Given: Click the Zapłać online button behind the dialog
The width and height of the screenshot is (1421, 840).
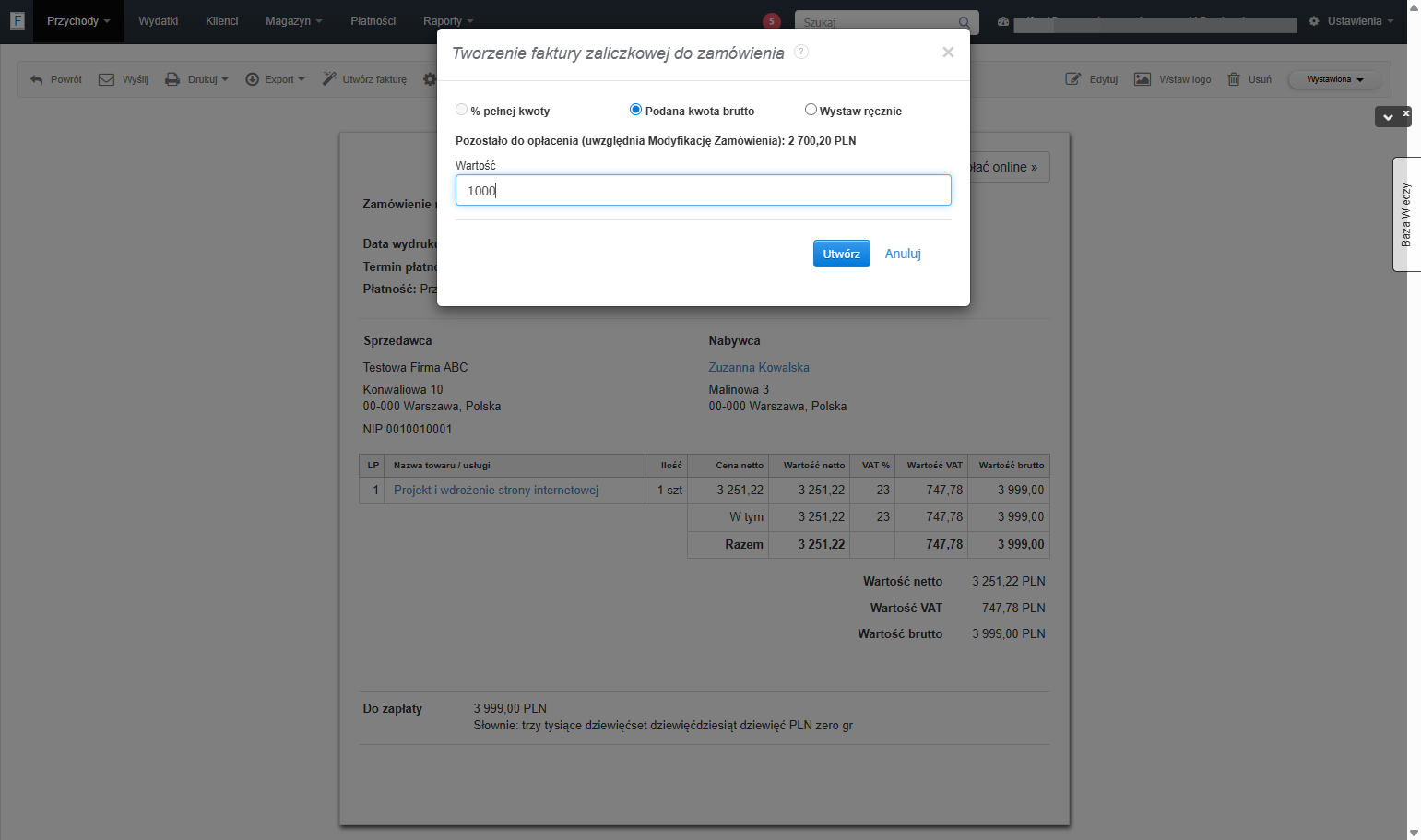Looking at the screenshot, I should 1010,167.
